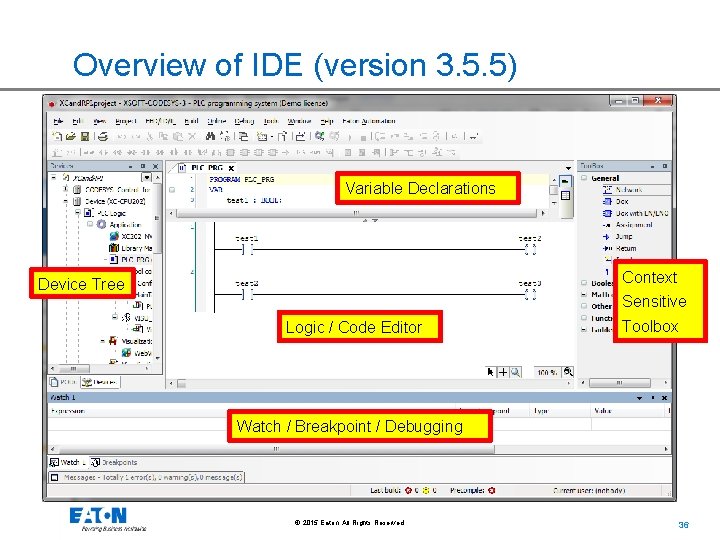The width and height of the screenshot is (720, 540).
Task: Select Box with EN/ENO in ToolBox
Action: click(x=636, y=214)
